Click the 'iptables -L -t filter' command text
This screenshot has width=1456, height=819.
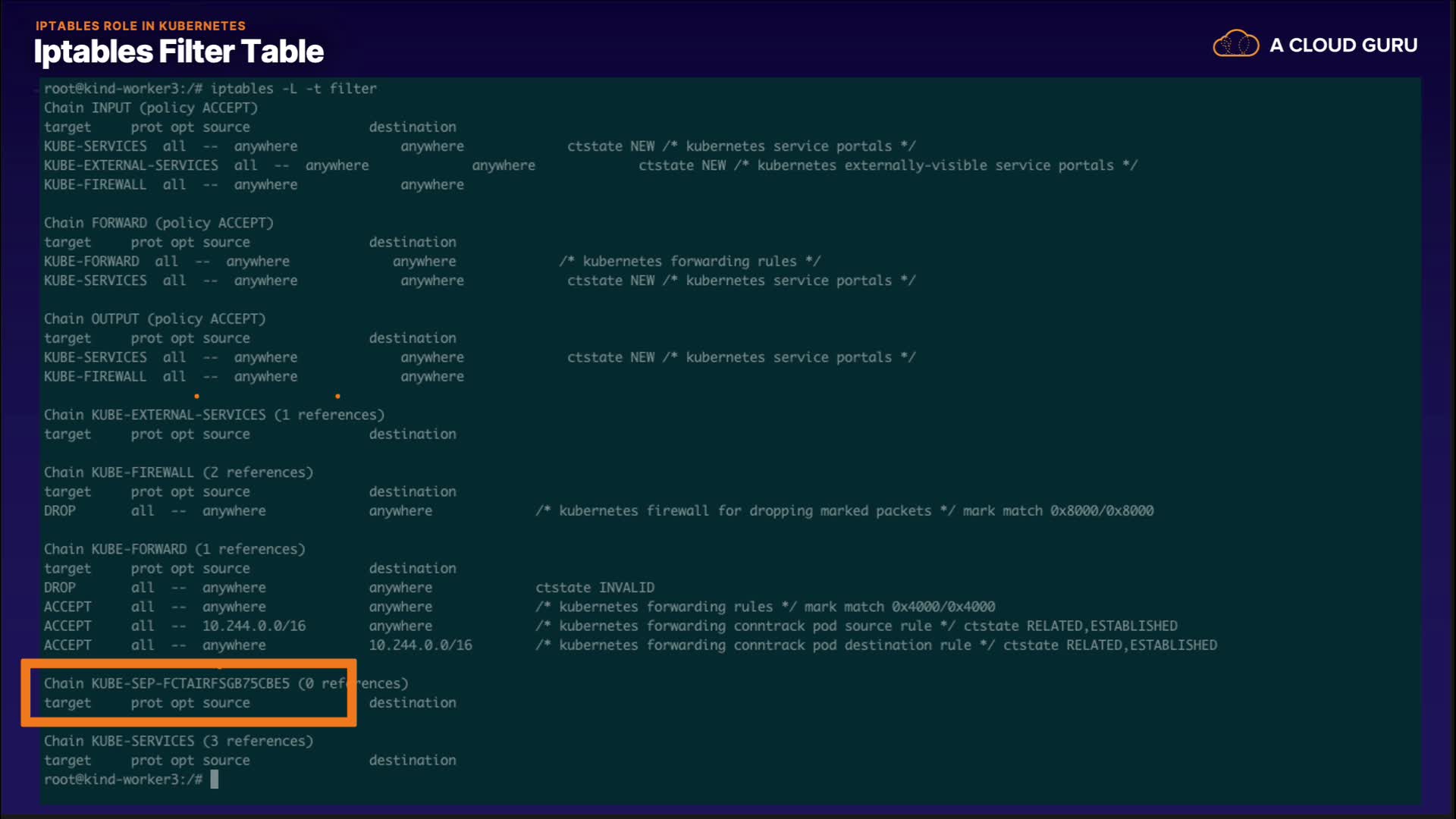[293, 89]
